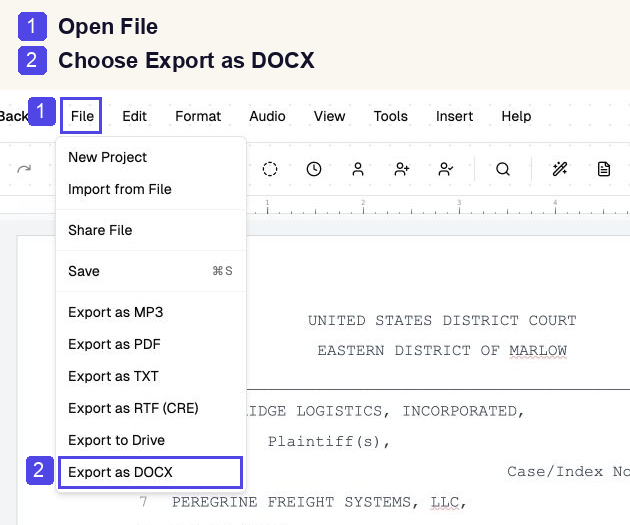630x525 pixels.
Task: Click the document page toolbar icon
Action: click(603, 169)
